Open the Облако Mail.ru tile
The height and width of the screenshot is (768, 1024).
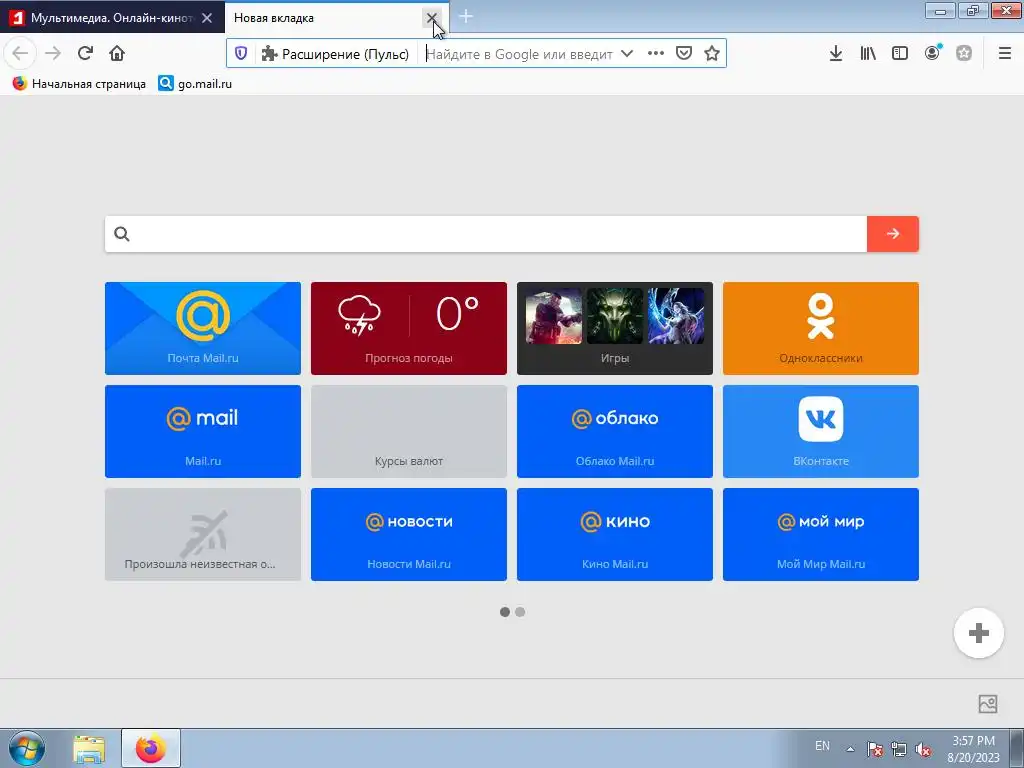pos(615,432)
